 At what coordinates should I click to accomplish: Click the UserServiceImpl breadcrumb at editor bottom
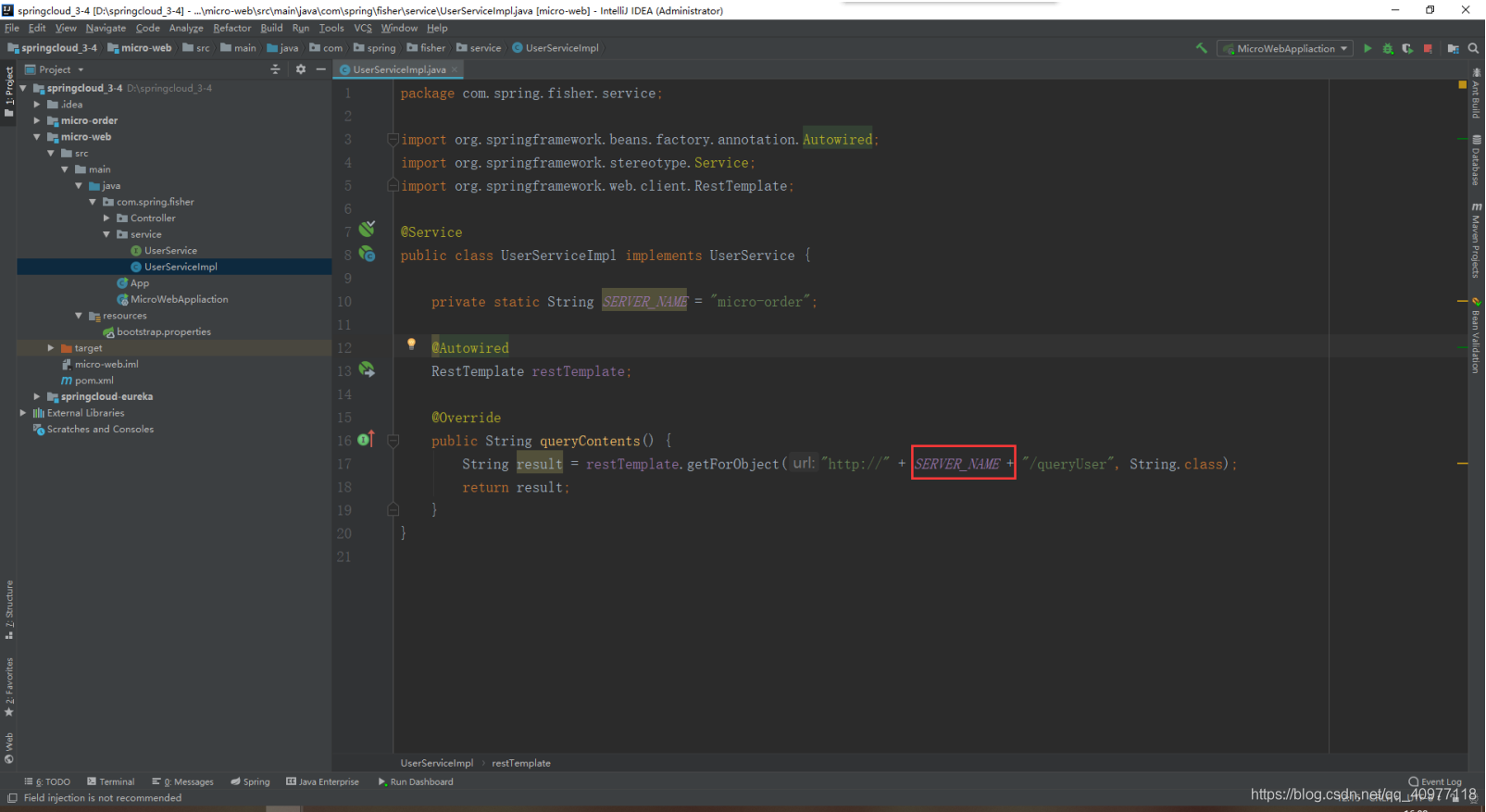tap(437, 763)
